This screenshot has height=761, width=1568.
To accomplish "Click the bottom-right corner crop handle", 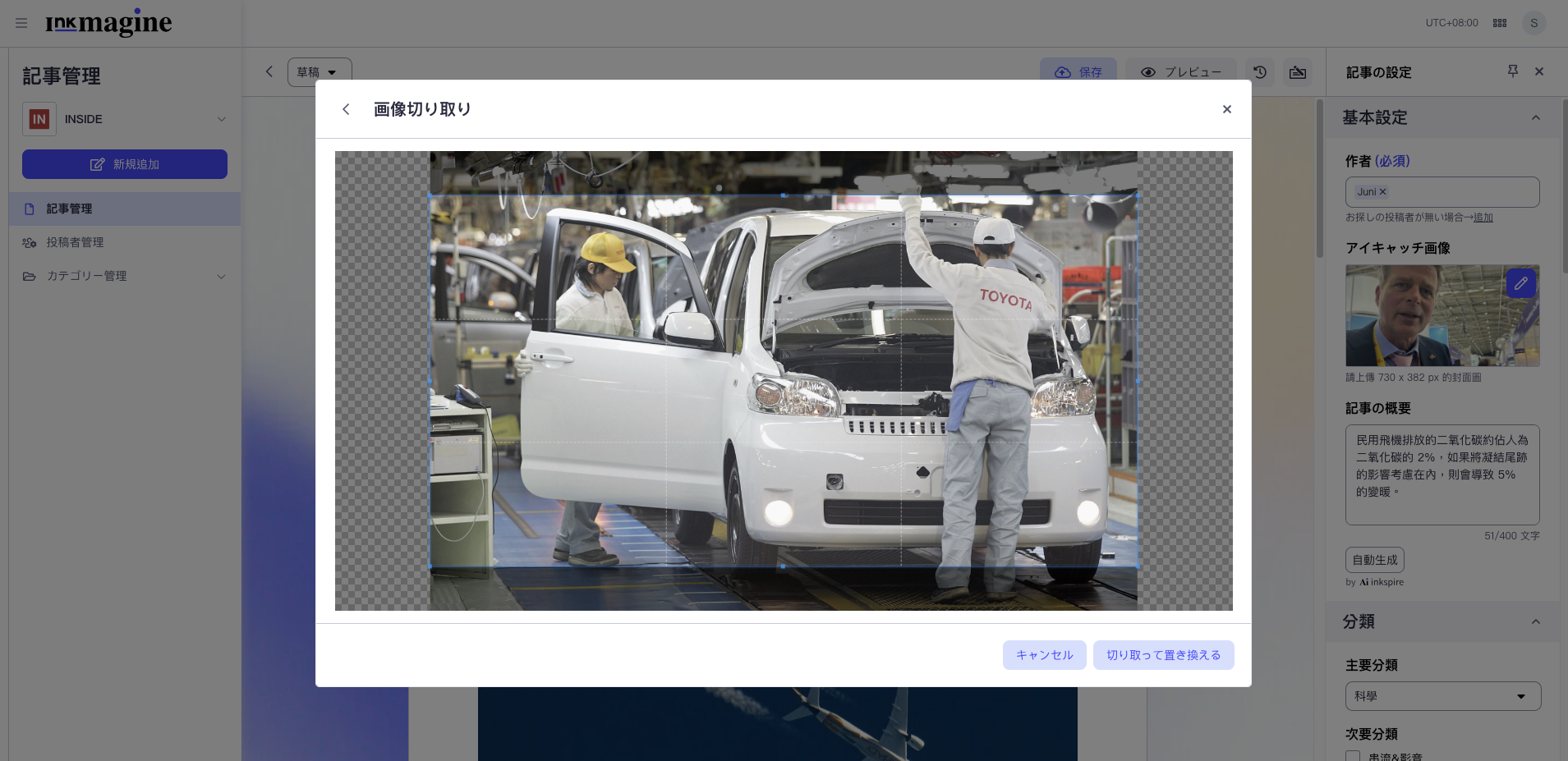I will pos(1137,566).
